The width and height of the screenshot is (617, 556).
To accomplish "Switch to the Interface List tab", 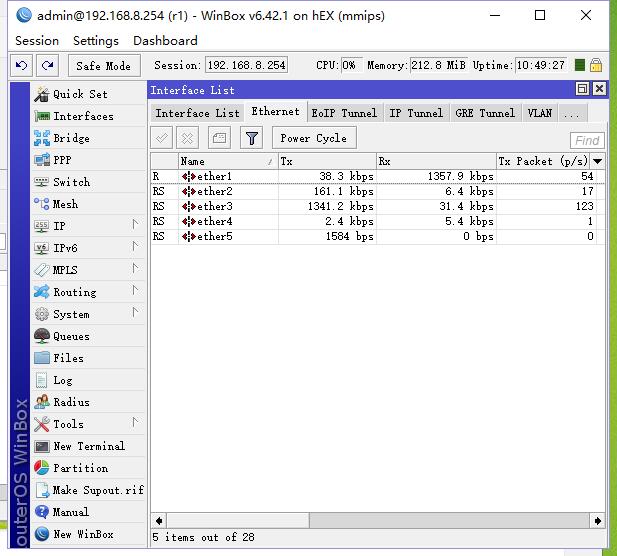I will point(197,113).
